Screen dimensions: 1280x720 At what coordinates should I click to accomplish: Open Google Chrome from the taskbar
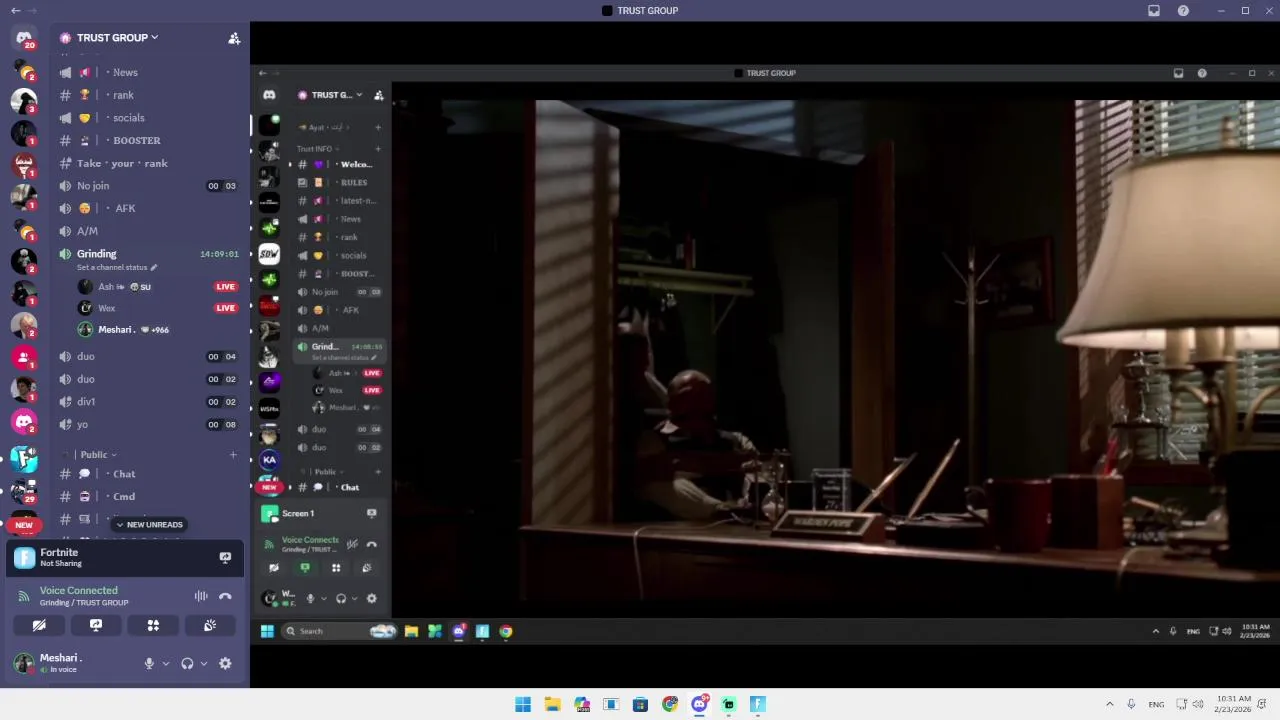coord(670,704)
